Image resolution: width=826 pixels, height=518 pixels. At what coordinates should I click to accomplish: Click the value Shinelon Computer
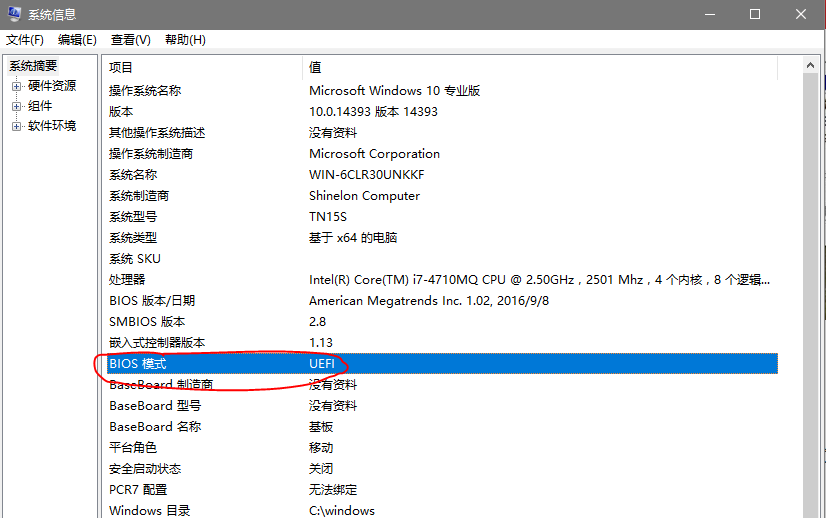click(365, 196)
